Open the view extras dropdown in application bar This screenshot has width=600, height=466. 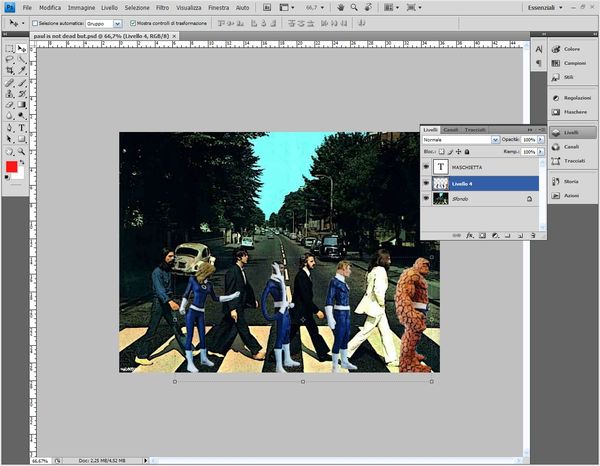tap(287, 7)
